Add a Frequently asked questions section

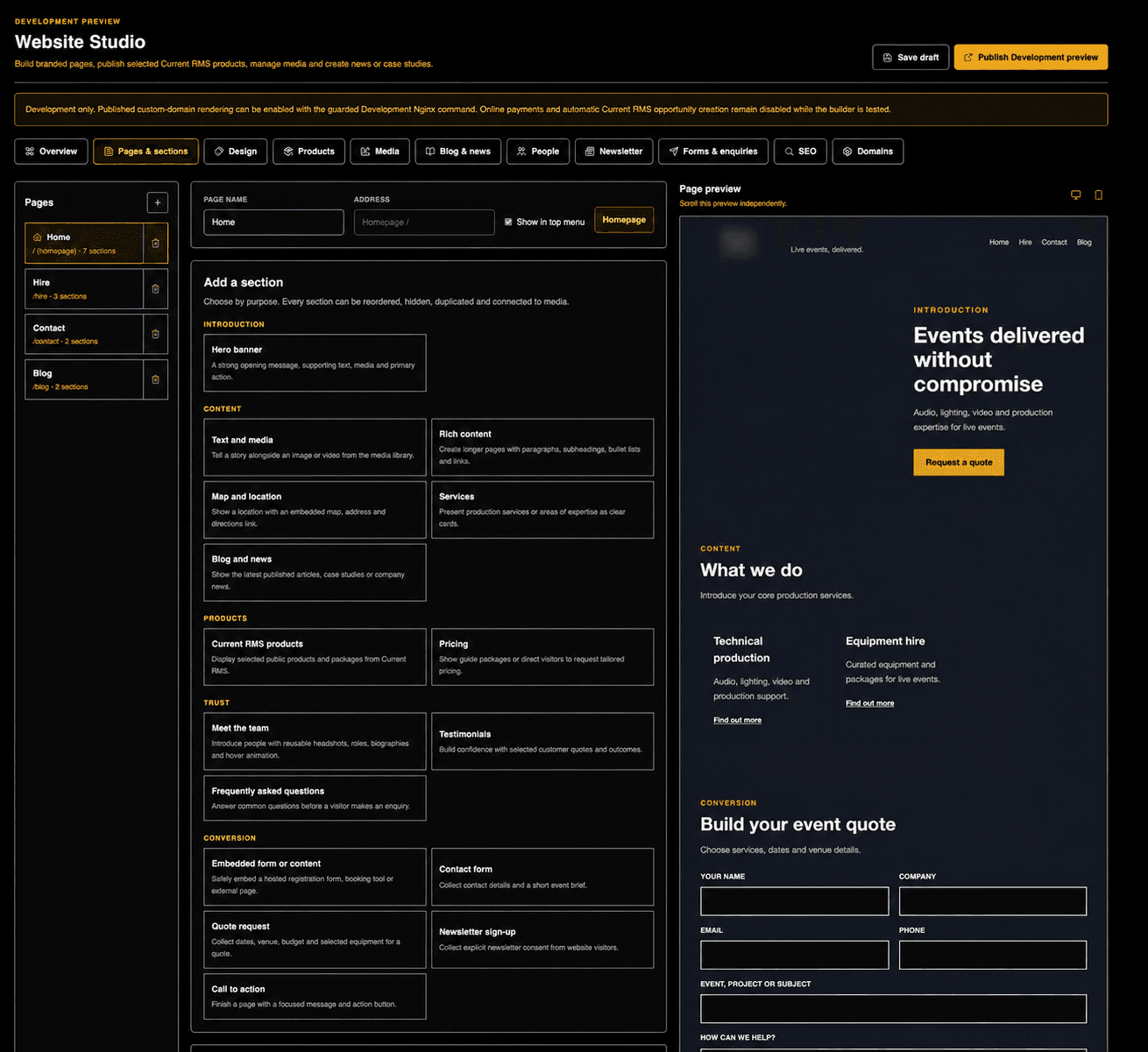pyautogui.click(x=315, y=798)
